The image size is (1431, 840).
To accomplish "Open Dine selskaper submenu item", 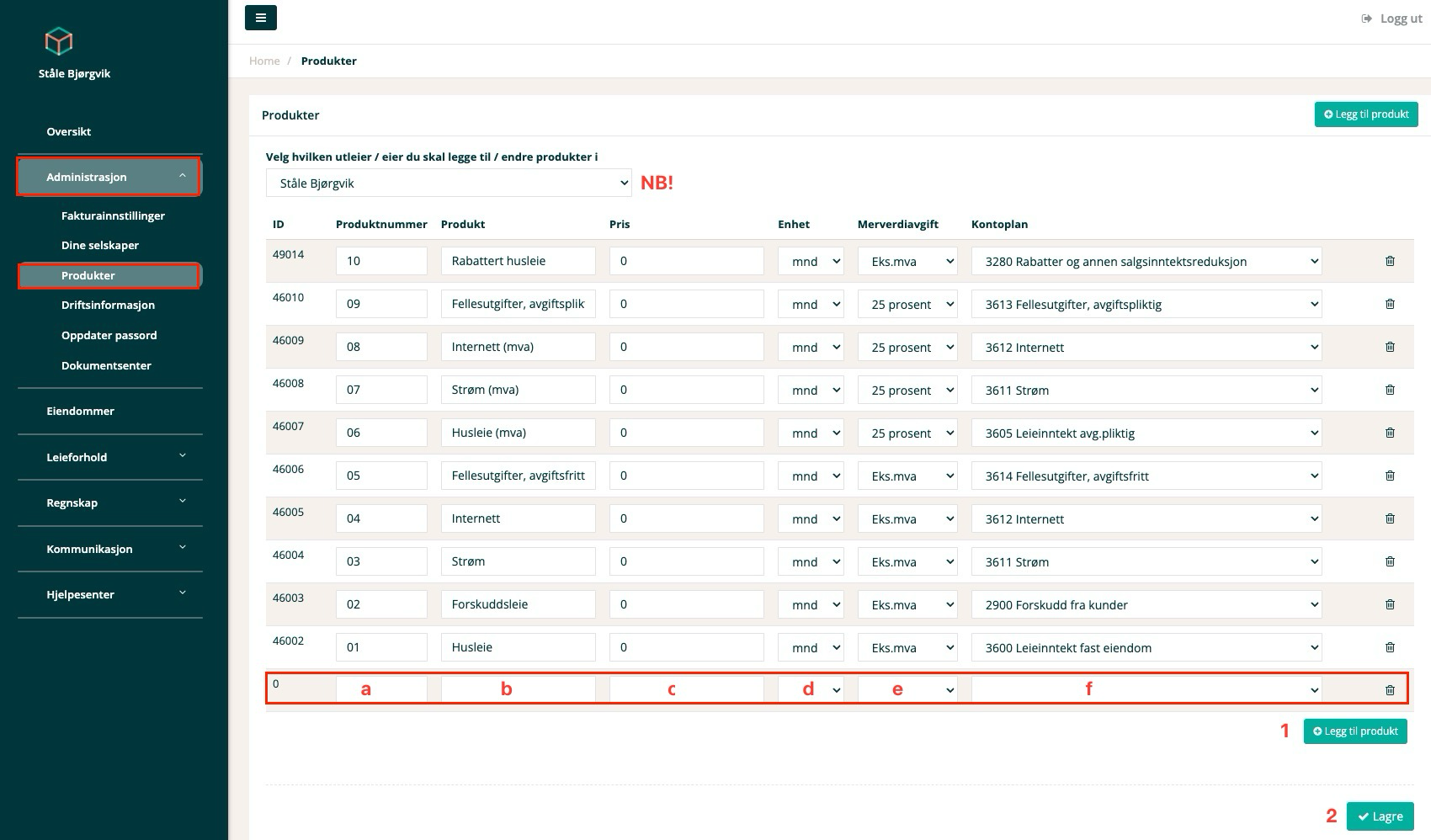I will point(100,245).
